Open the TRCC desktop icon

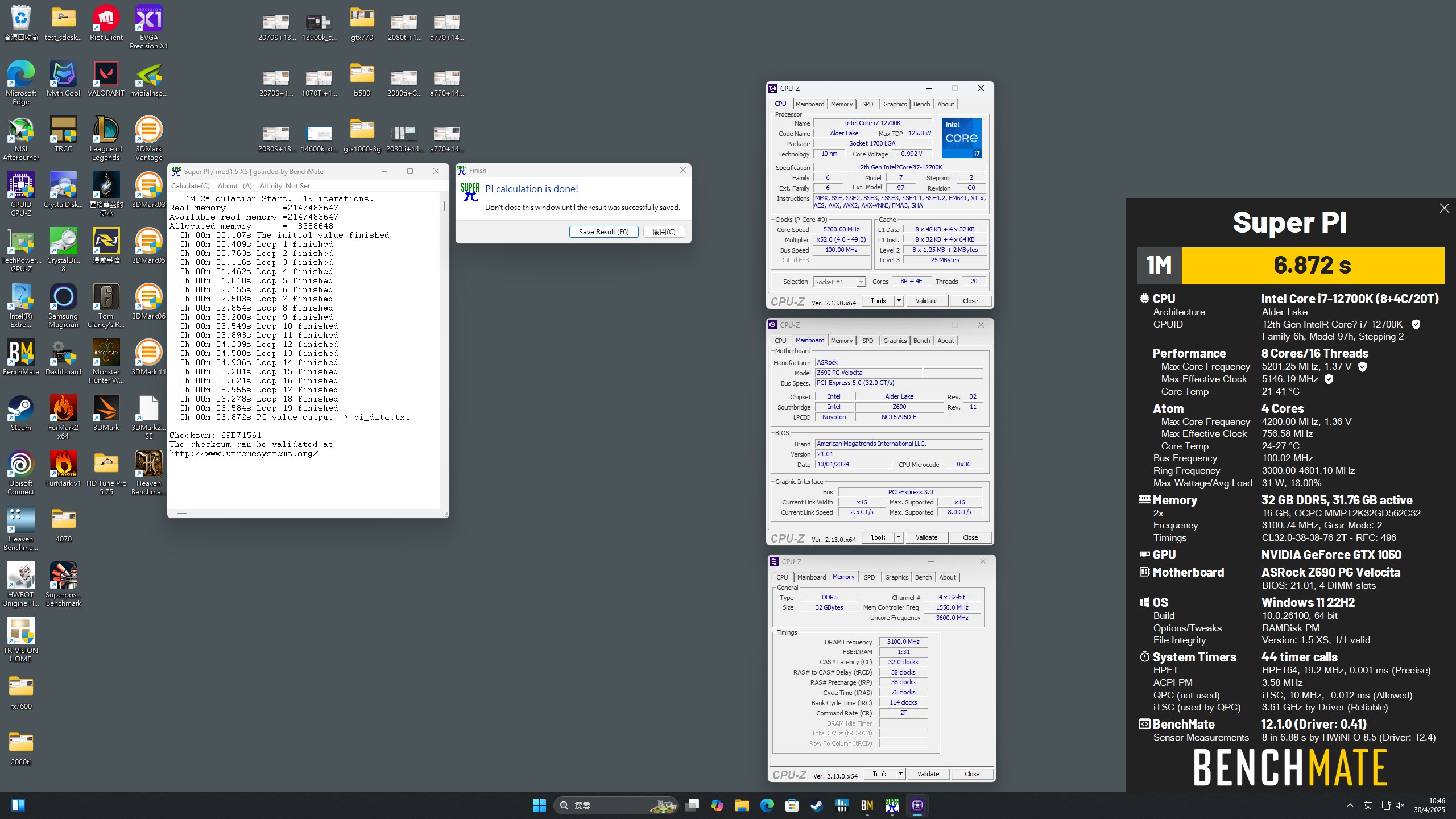[63, 135]
